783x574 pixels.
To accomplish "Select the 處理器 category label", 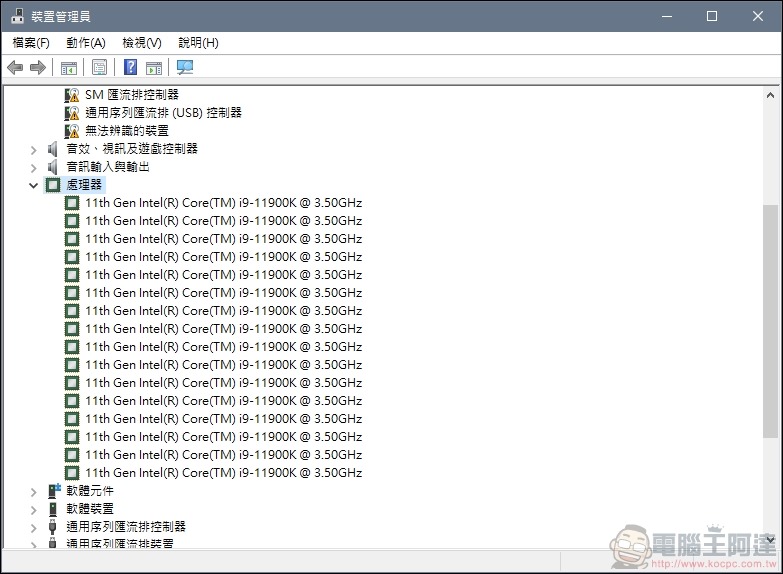I will (84, 185).
